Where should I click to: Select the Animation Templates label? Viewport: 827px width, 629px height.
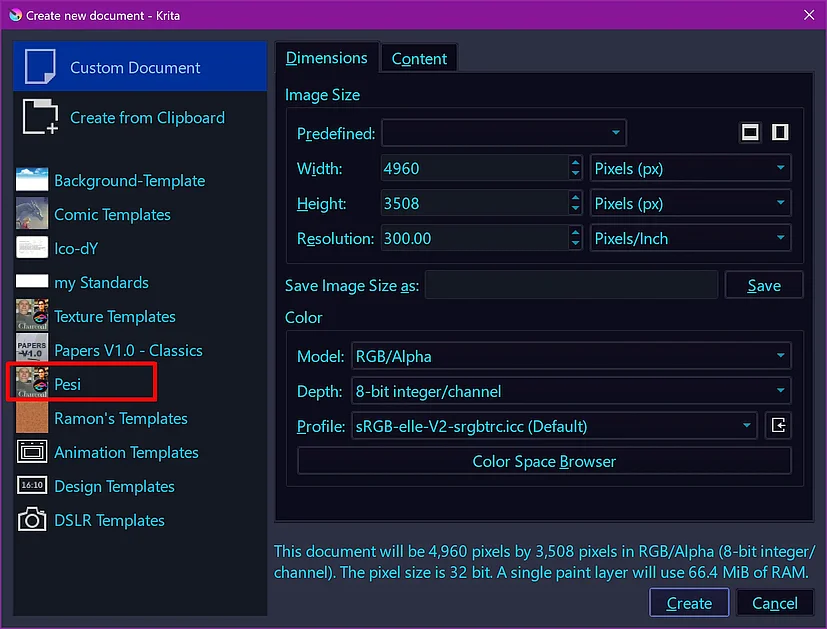click(x=127, y=452)
